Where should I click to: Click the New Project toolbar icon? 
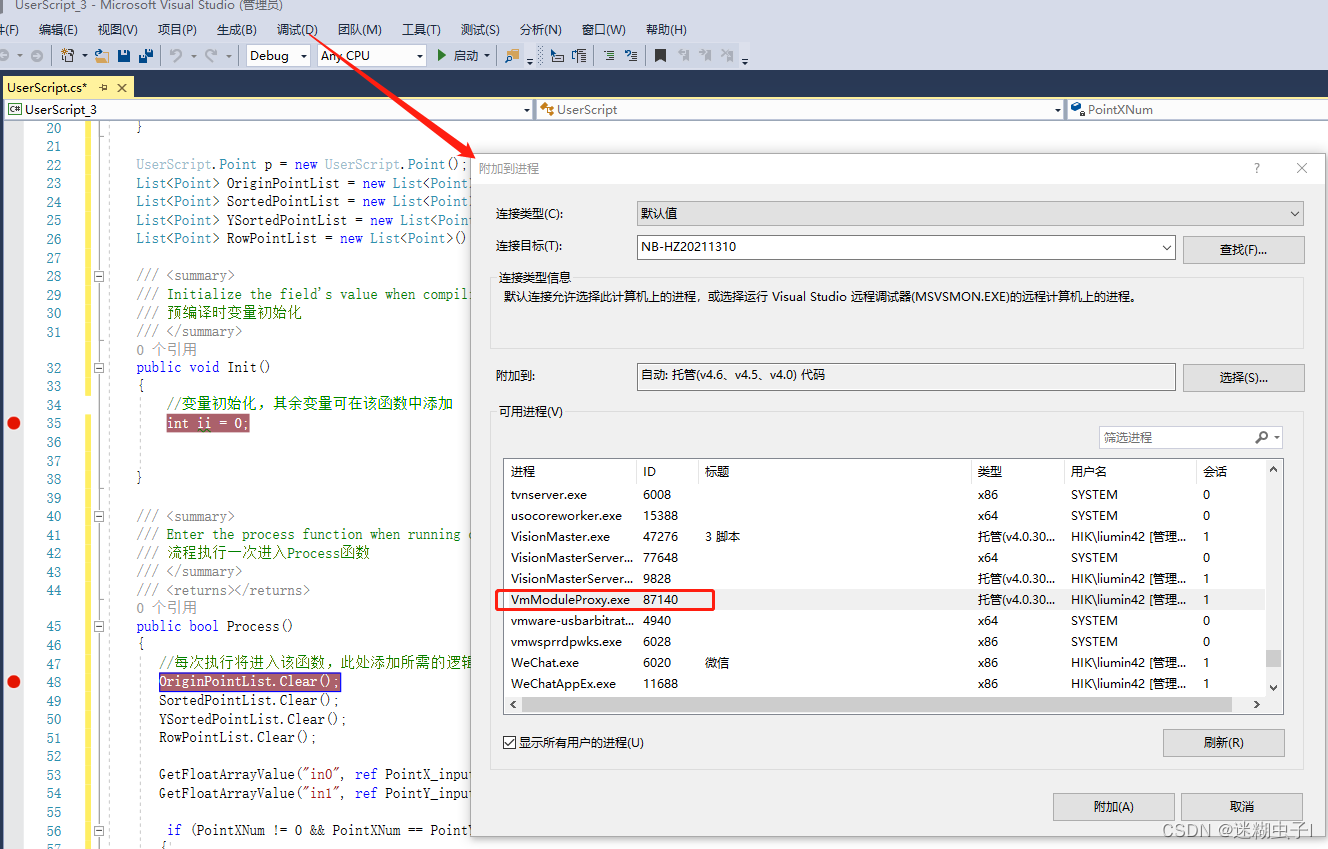point(68,56)
